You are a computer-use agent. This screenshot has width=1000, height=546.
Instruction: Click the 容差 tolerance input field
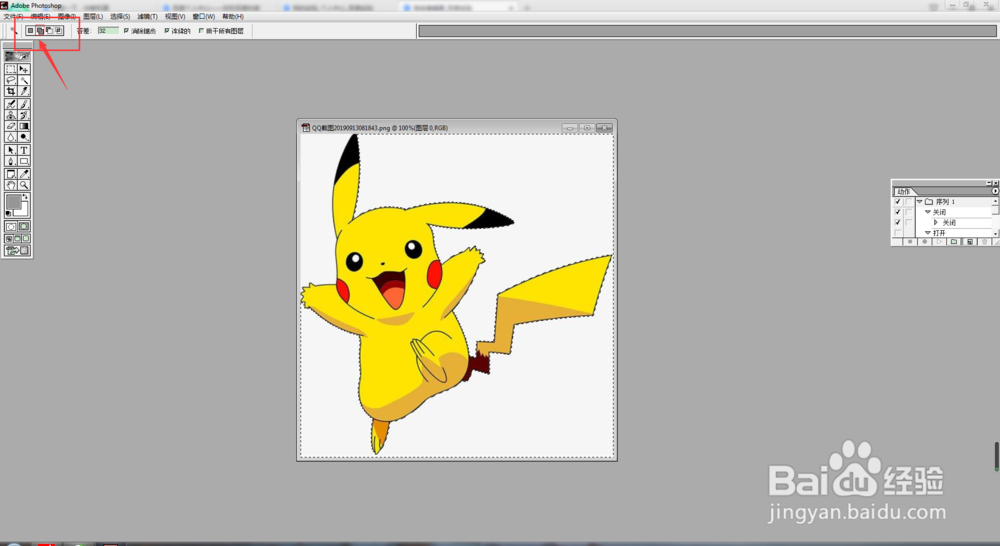click(107, 31)
